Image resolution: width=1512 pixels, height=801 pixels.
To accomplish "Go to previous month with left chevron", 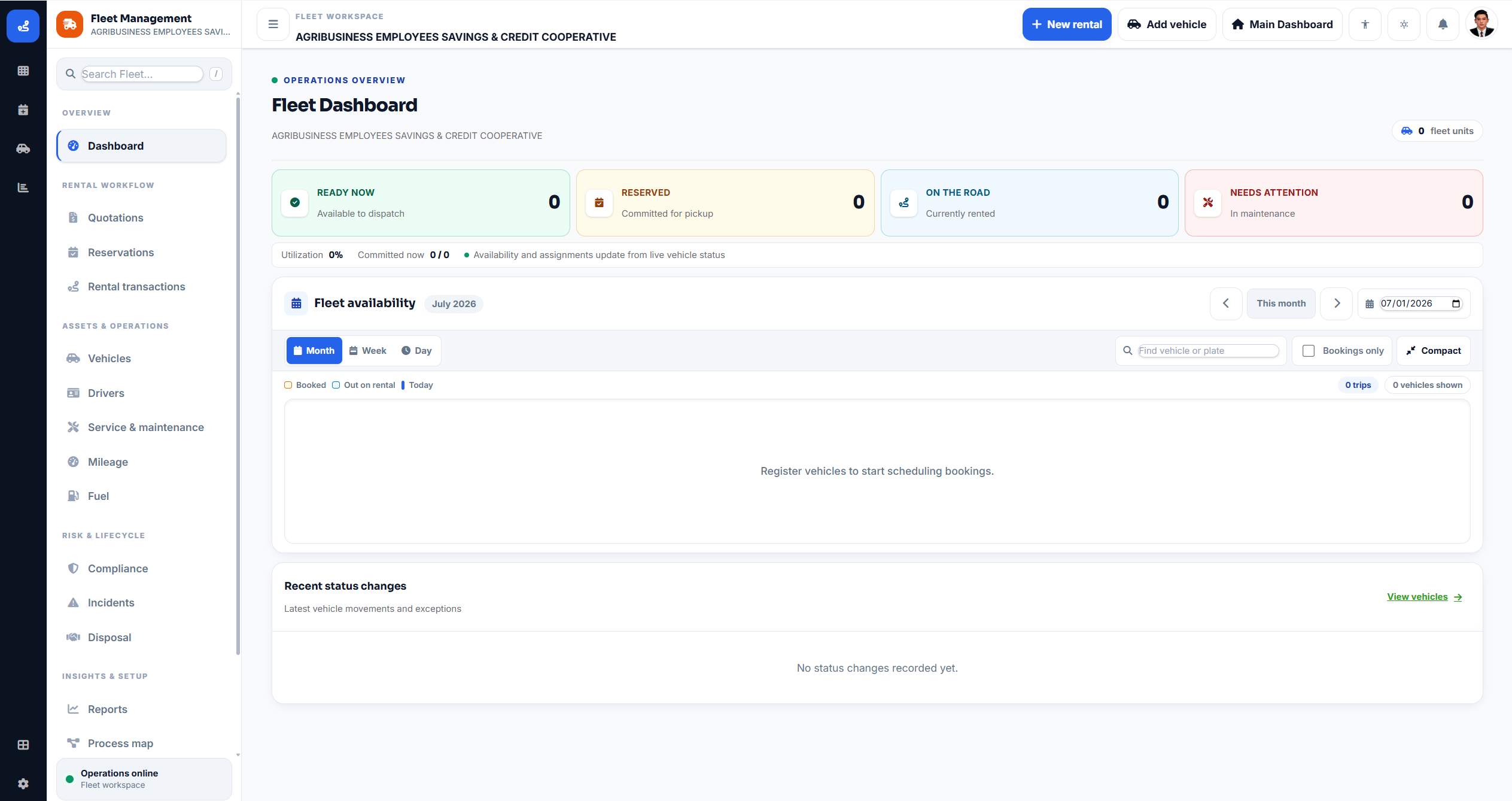I will pos(1226,304).
